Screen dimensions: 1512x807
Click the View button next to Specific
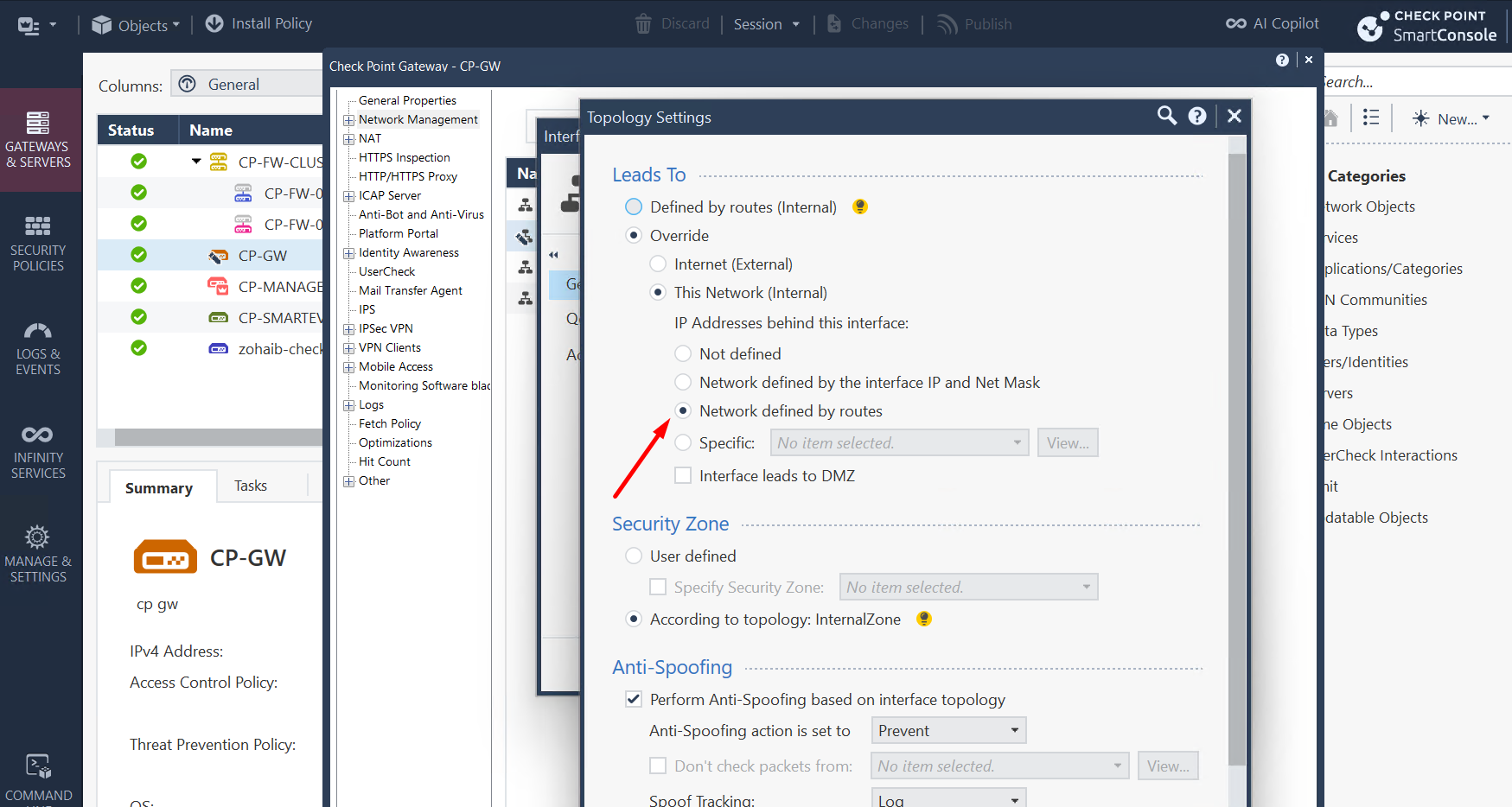[1068, 442]
